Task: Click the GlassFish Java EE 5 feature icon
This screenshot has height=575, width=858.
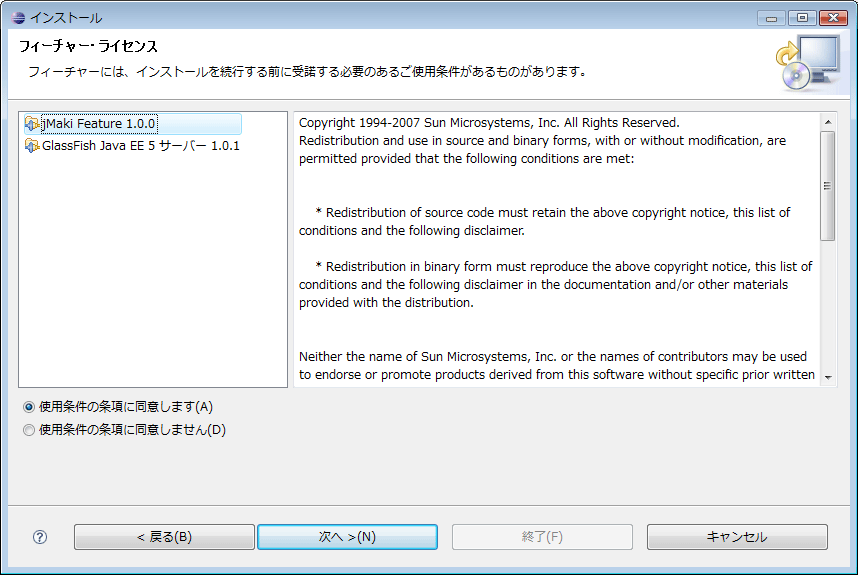Action: coord(32,146)
